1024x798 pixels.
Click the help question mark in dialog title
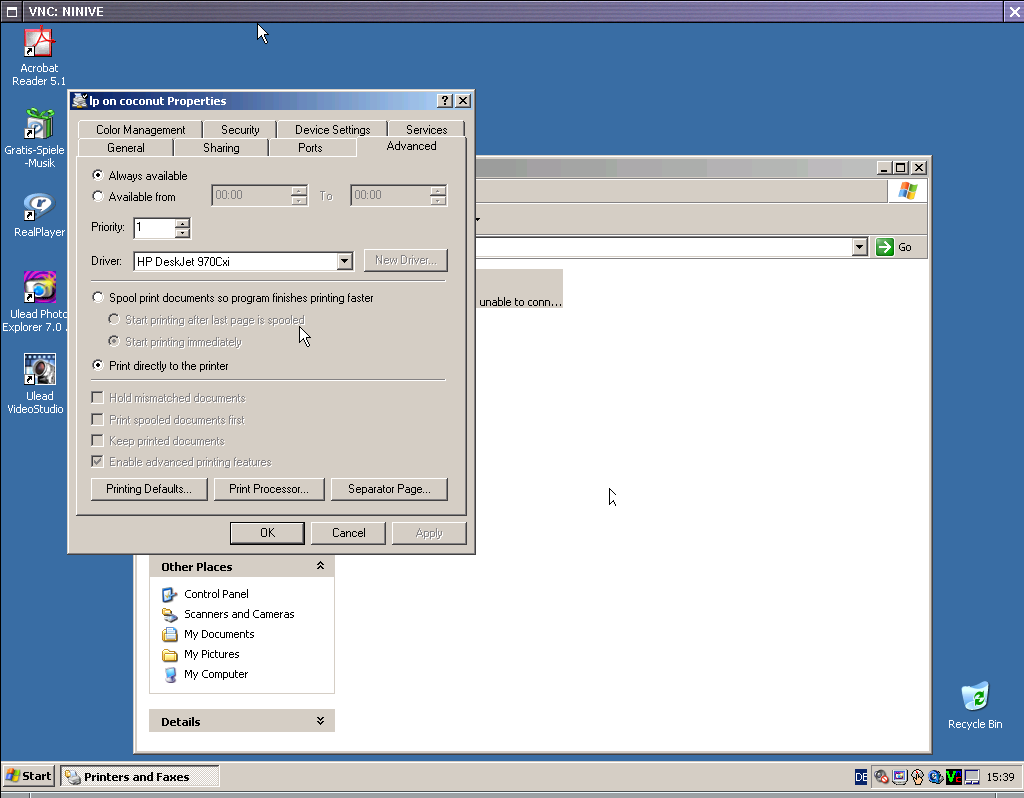click(445, 101)
